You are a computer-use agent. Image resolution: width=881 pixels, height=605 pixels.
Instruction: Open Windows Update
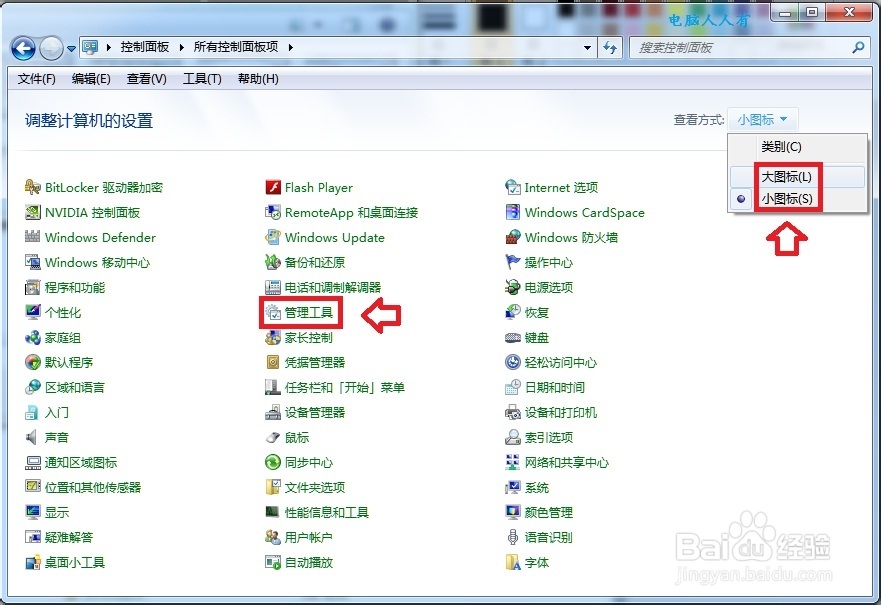(333, 237)
